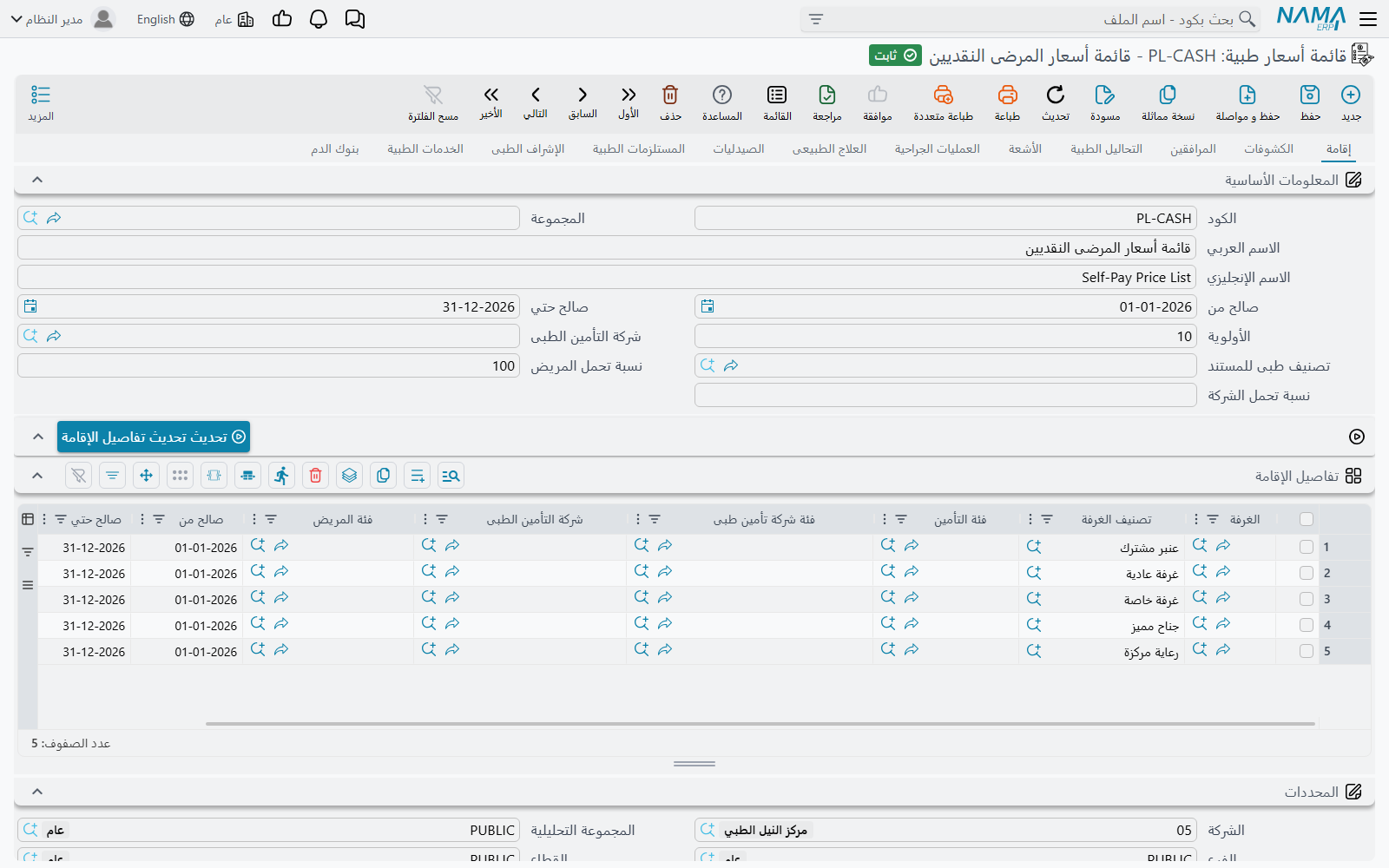Click the حفظ و مواصله icon
Screen dimensions: 1389x868
[x=1247, y=95]
